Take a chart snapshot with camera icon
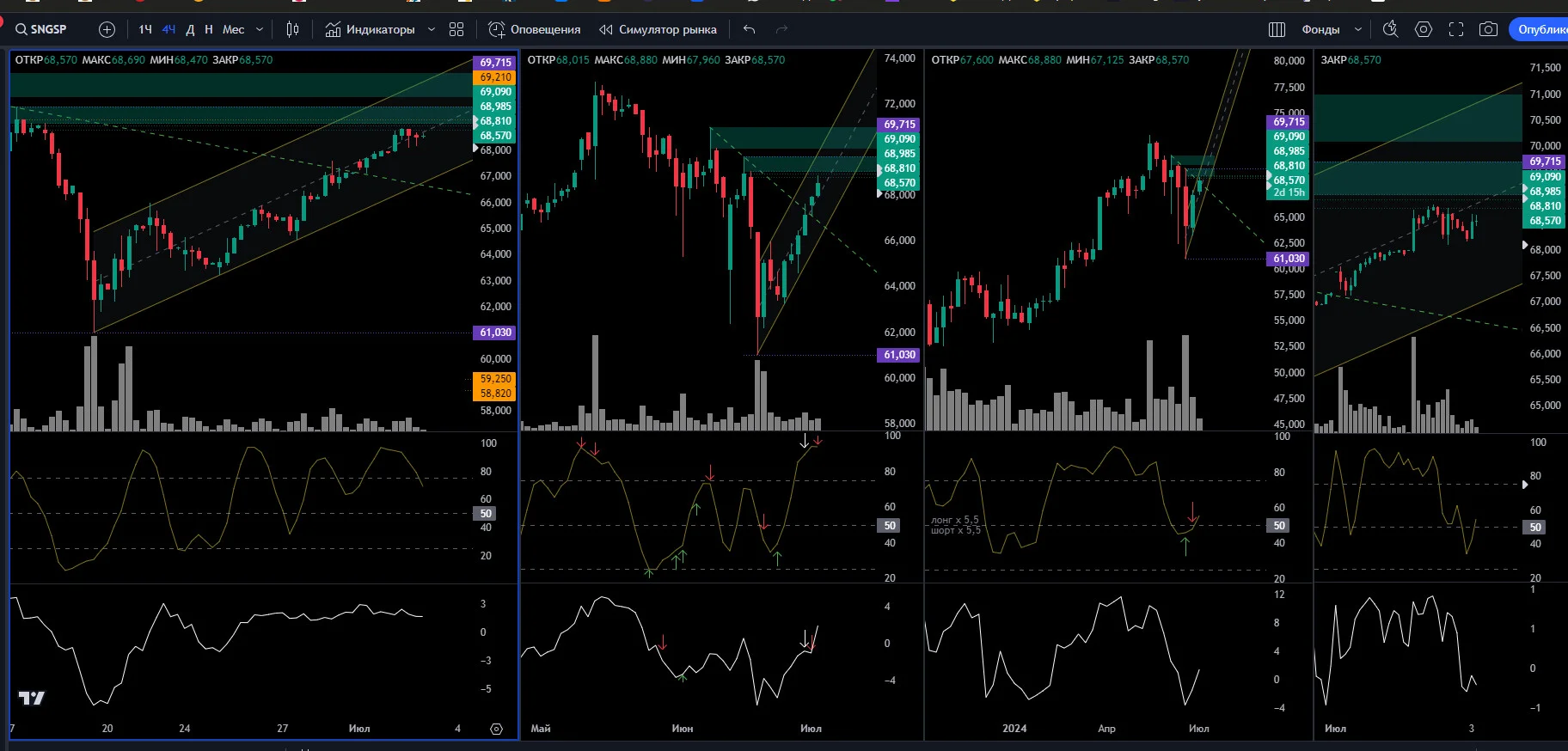 point(1488,29)
